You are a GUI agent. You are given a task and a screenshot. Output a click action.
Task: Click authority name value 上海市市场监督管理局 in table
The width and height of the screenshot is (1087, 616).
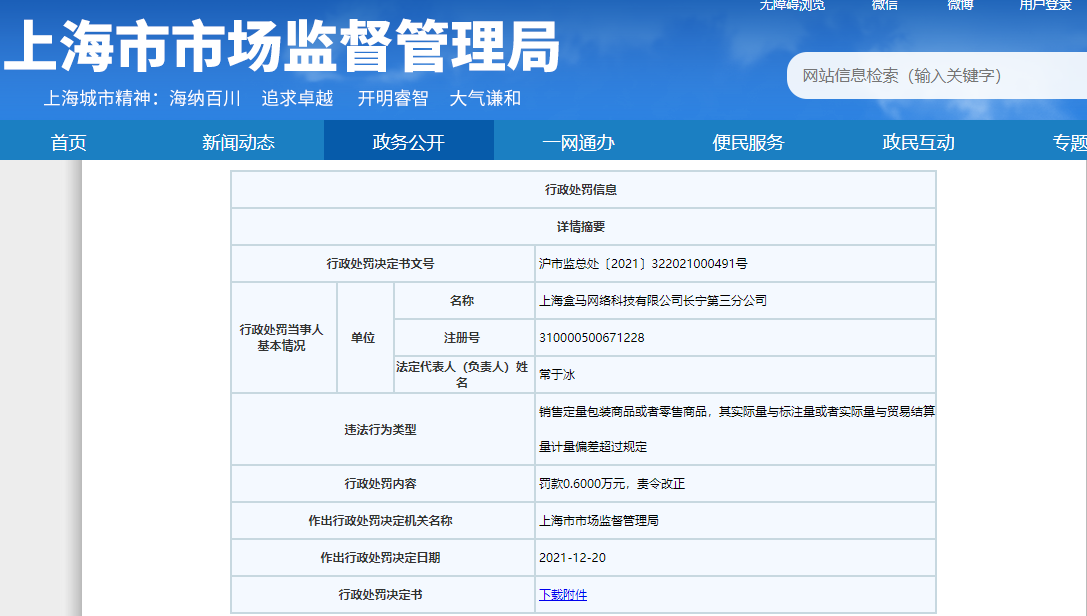point(599,520)
